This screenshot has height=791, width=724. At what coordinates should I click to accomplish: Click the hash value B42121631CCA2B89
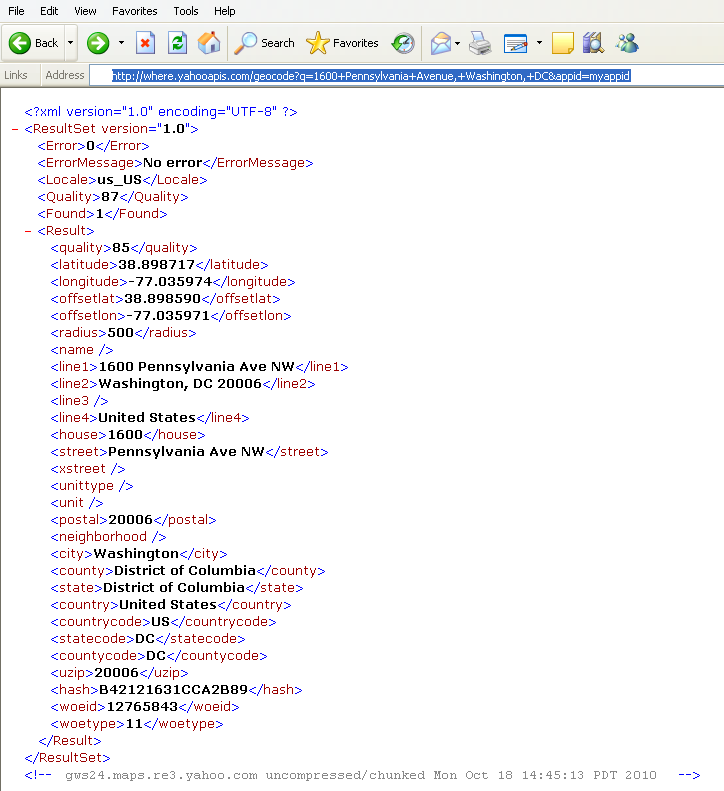click(174, 690)
